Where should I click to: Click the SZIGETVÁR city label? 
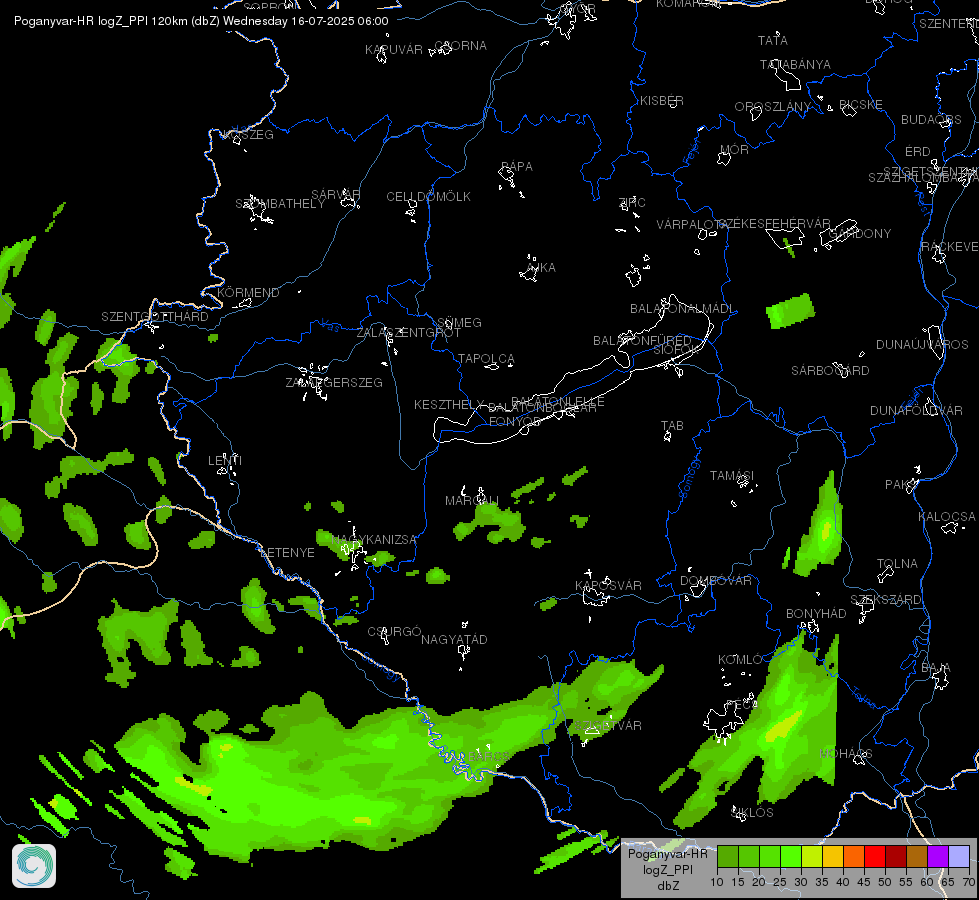608,725
